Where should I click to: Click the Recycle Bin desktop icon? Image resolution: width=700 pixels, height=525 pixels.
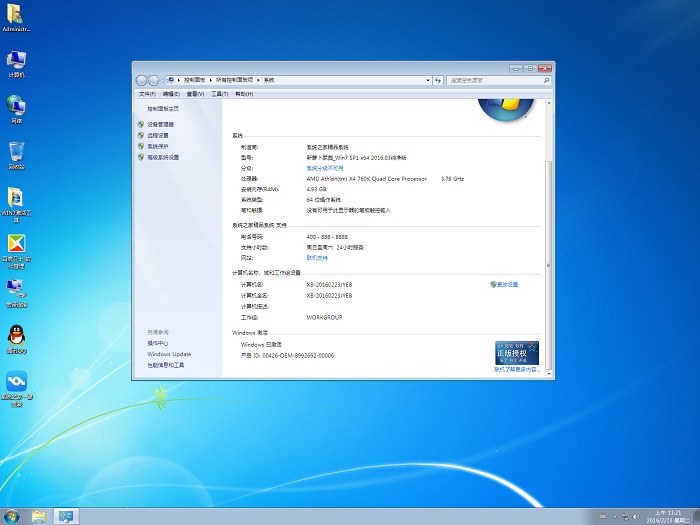[16, 152]
